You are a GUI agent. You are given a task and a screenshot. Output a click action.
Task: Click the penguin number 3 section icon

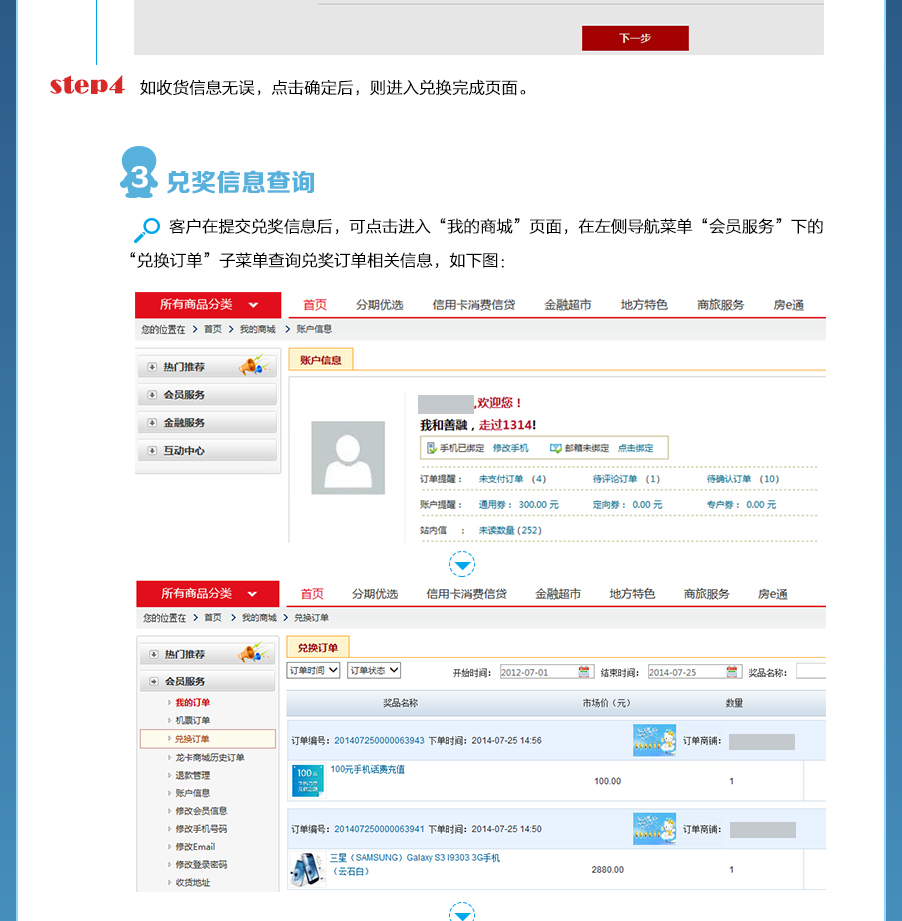tap(139, 174)
